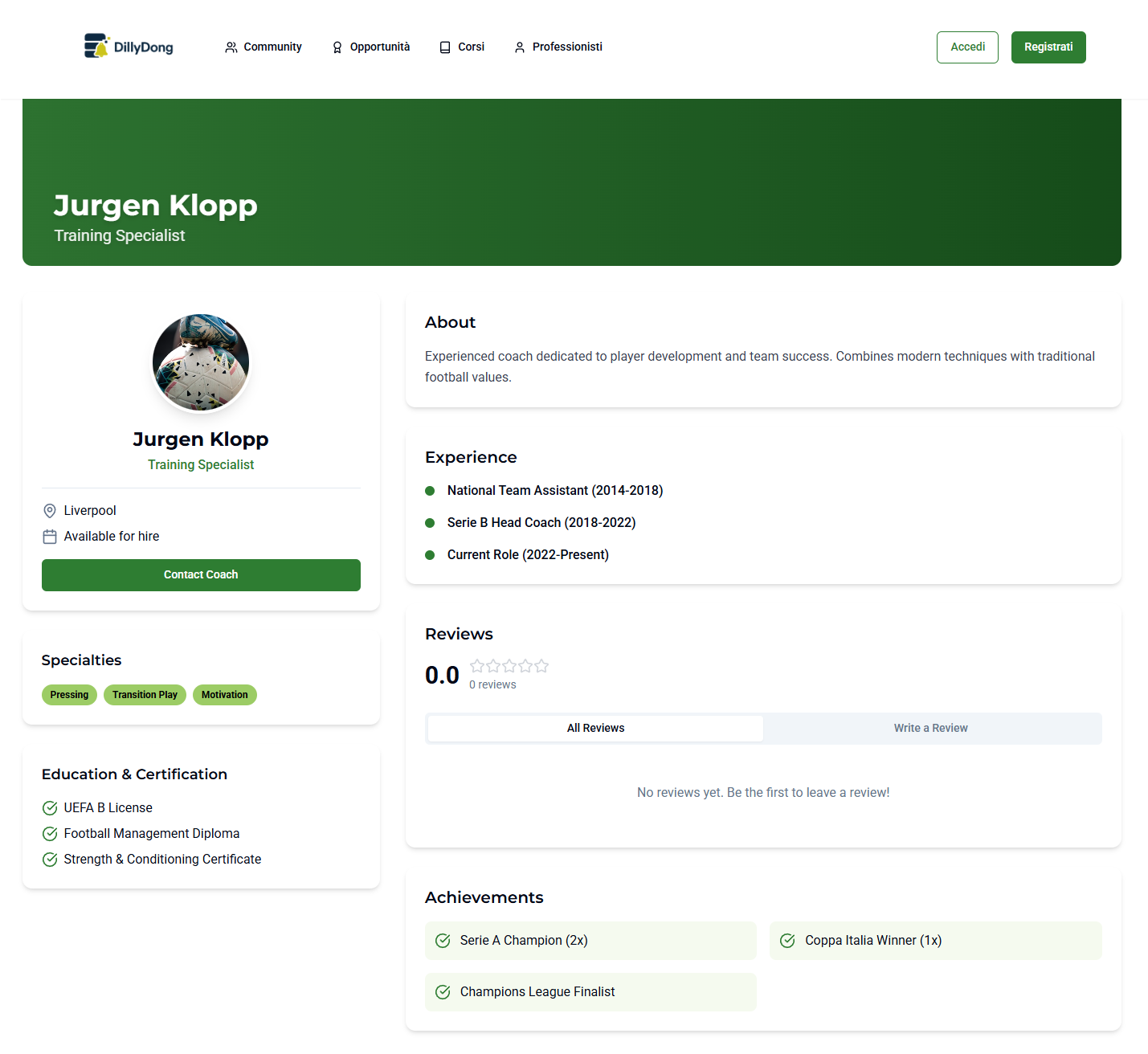Click the Coppa Italia Winner (1x) achievement card
1148x1054 pixels.
point(936,941)
